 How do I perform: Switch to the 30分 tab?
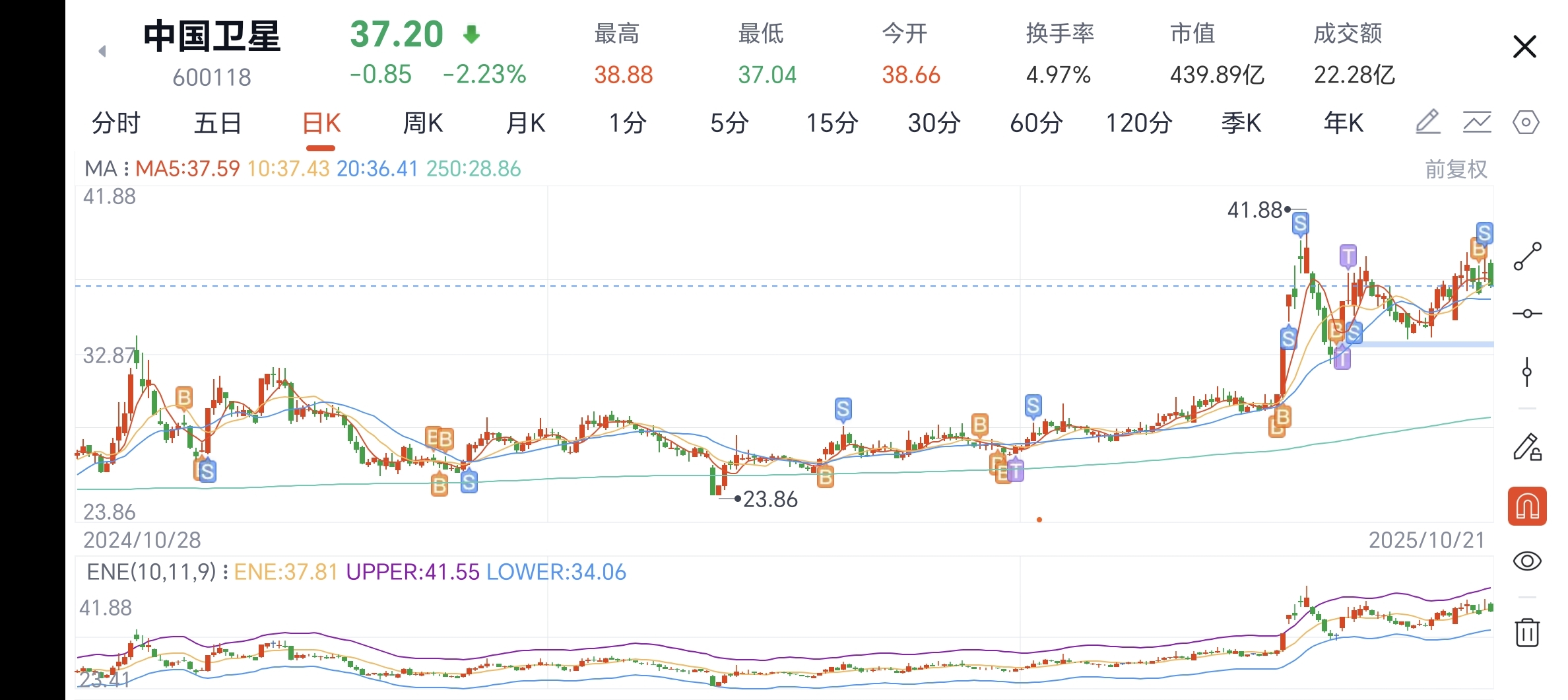934,123
